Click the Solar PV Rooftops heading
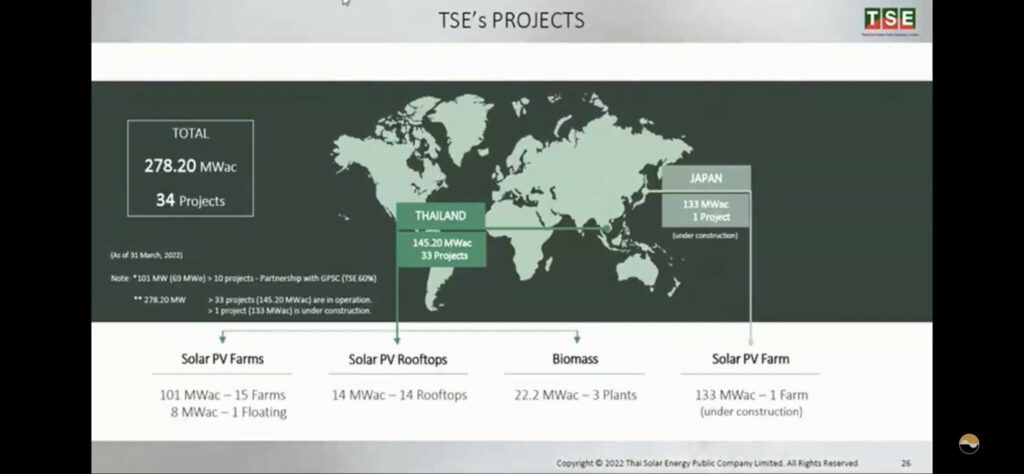Image resolution: width=1024 pixels, height=474 pixels. 397,359
